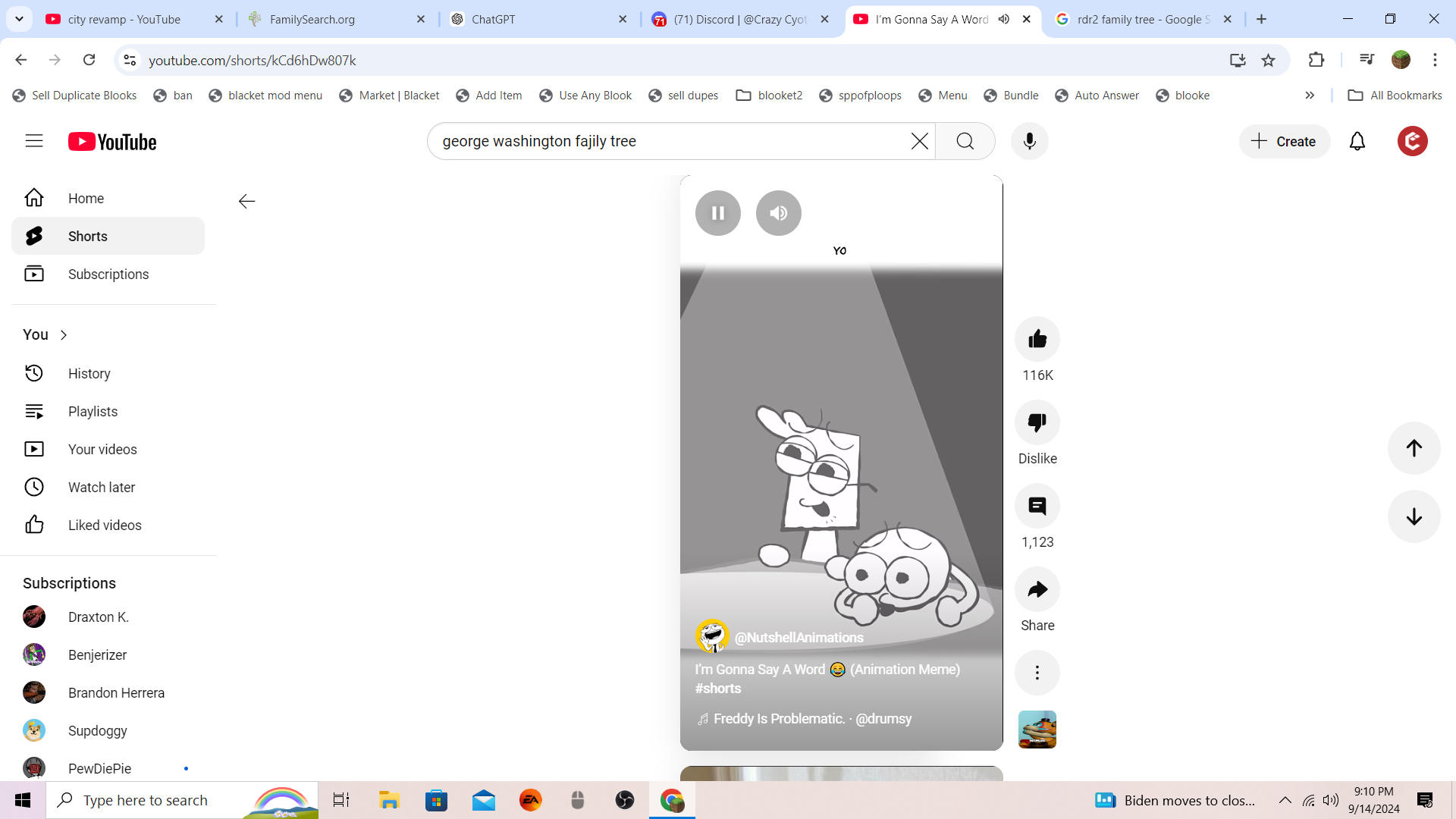The width and height of the screenshot is (1456, 819).
Task: Mute the short's volume
Action: [778, 213]
